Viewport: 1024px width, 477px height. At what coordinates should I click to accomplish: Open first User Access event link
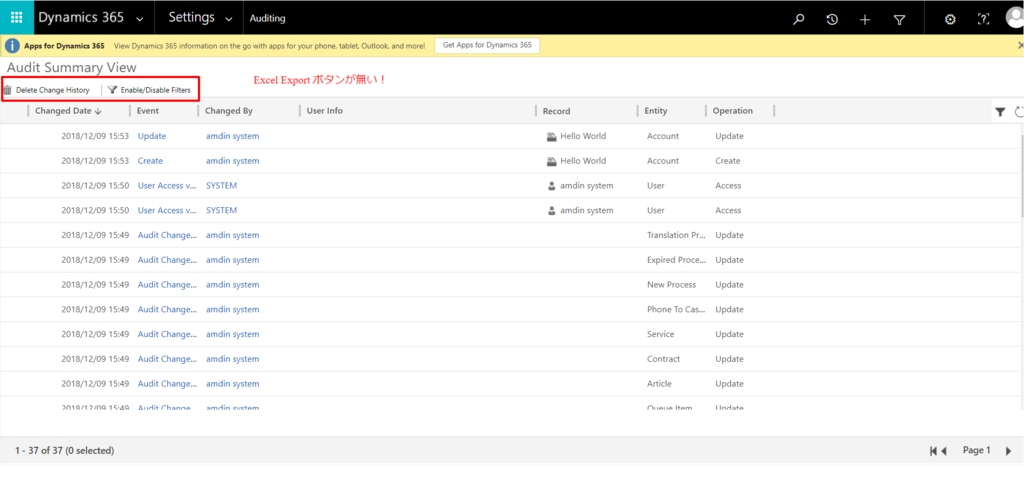[167, 186]
